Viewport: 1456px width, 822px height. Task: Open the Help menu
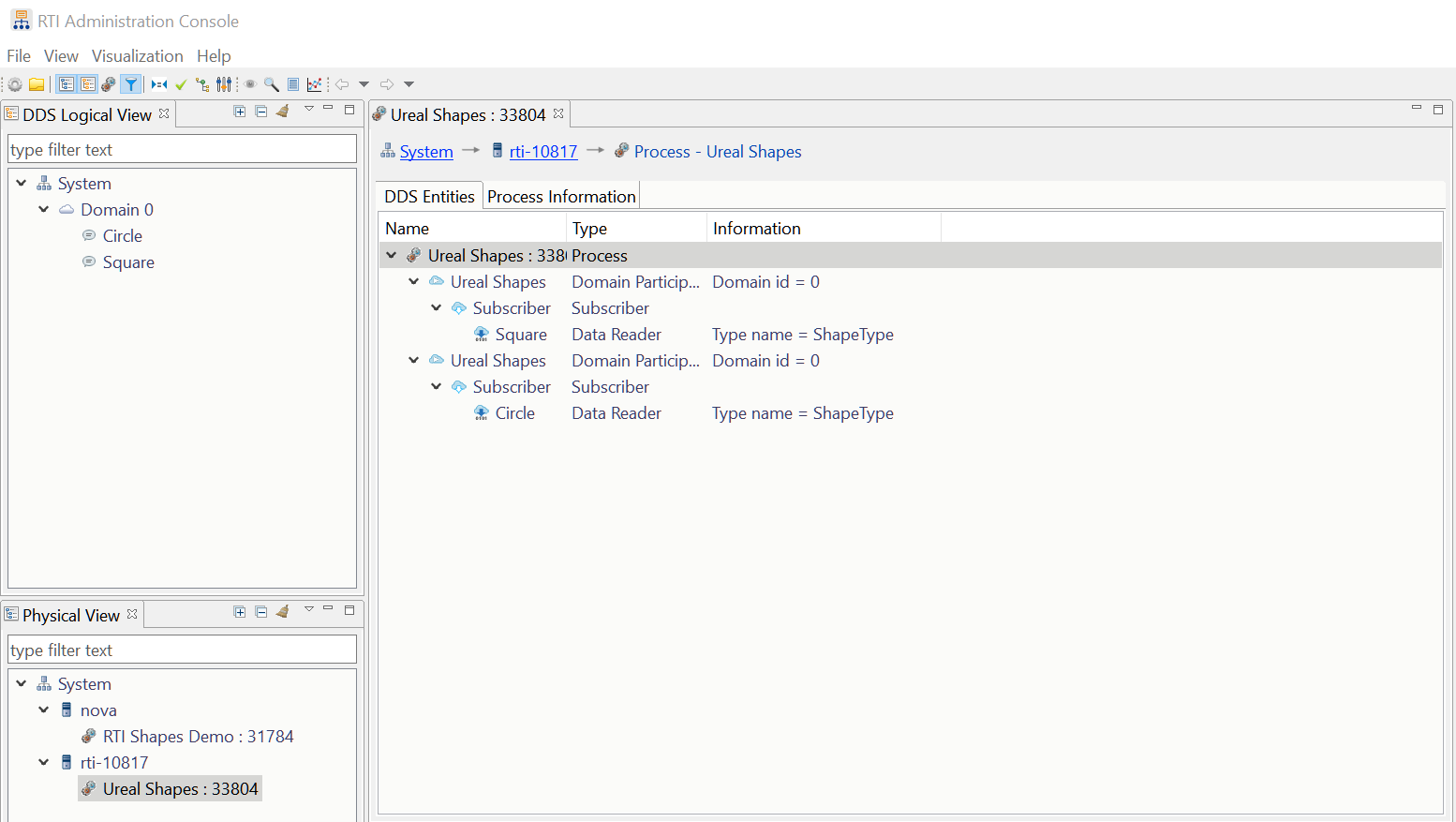click(214, 56)
